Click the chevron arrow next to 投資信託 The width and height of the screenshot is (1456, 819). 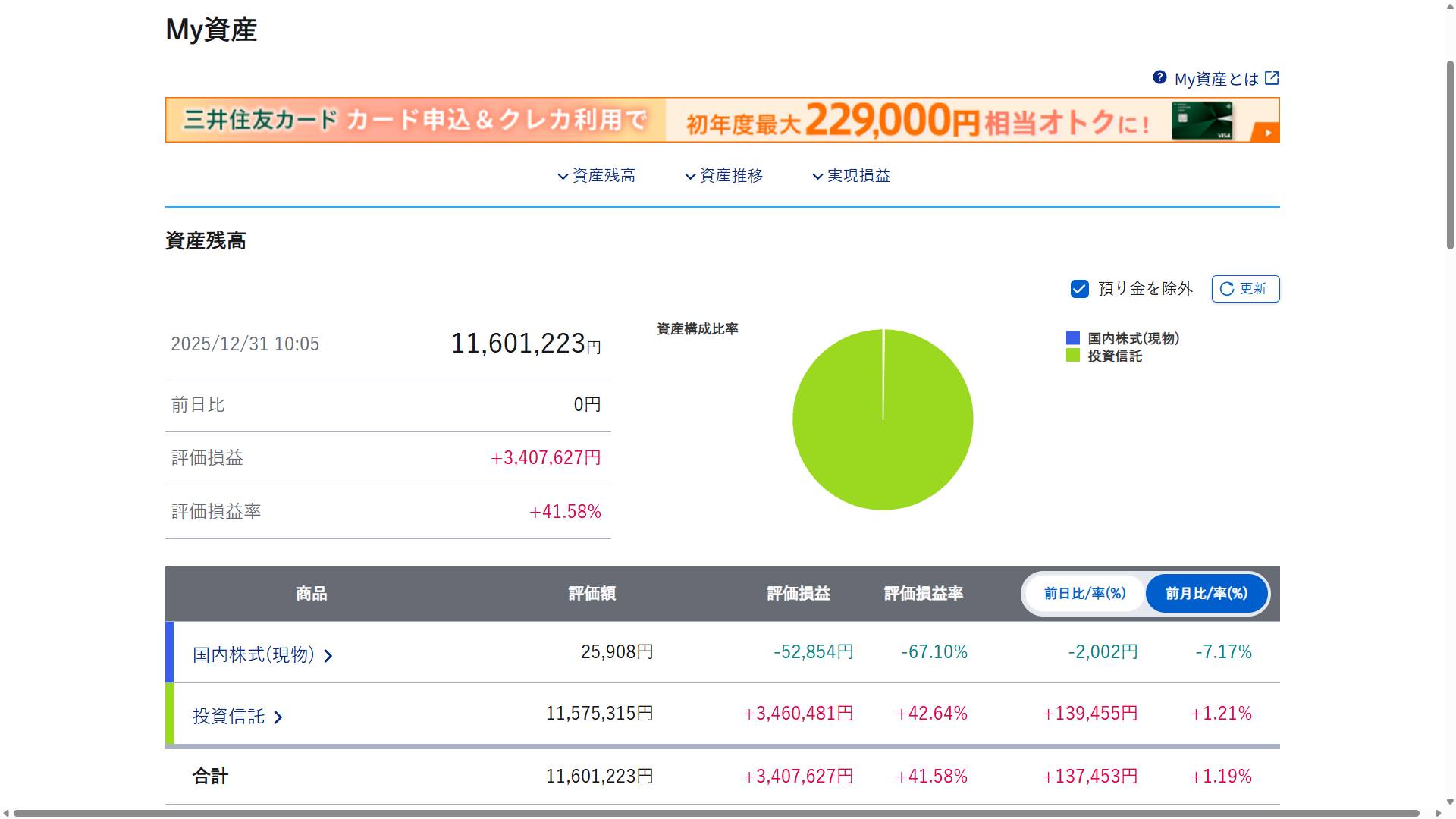pyautogui.click(x=279, y=716)
